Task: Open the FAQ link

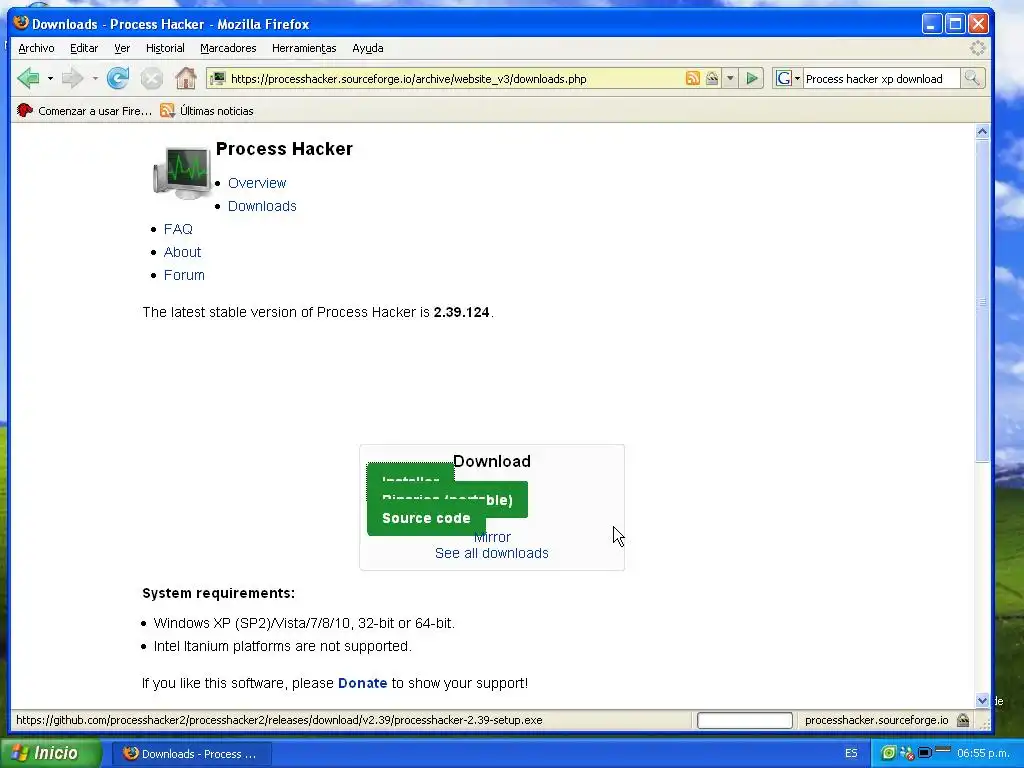Action: pos(178,229)
